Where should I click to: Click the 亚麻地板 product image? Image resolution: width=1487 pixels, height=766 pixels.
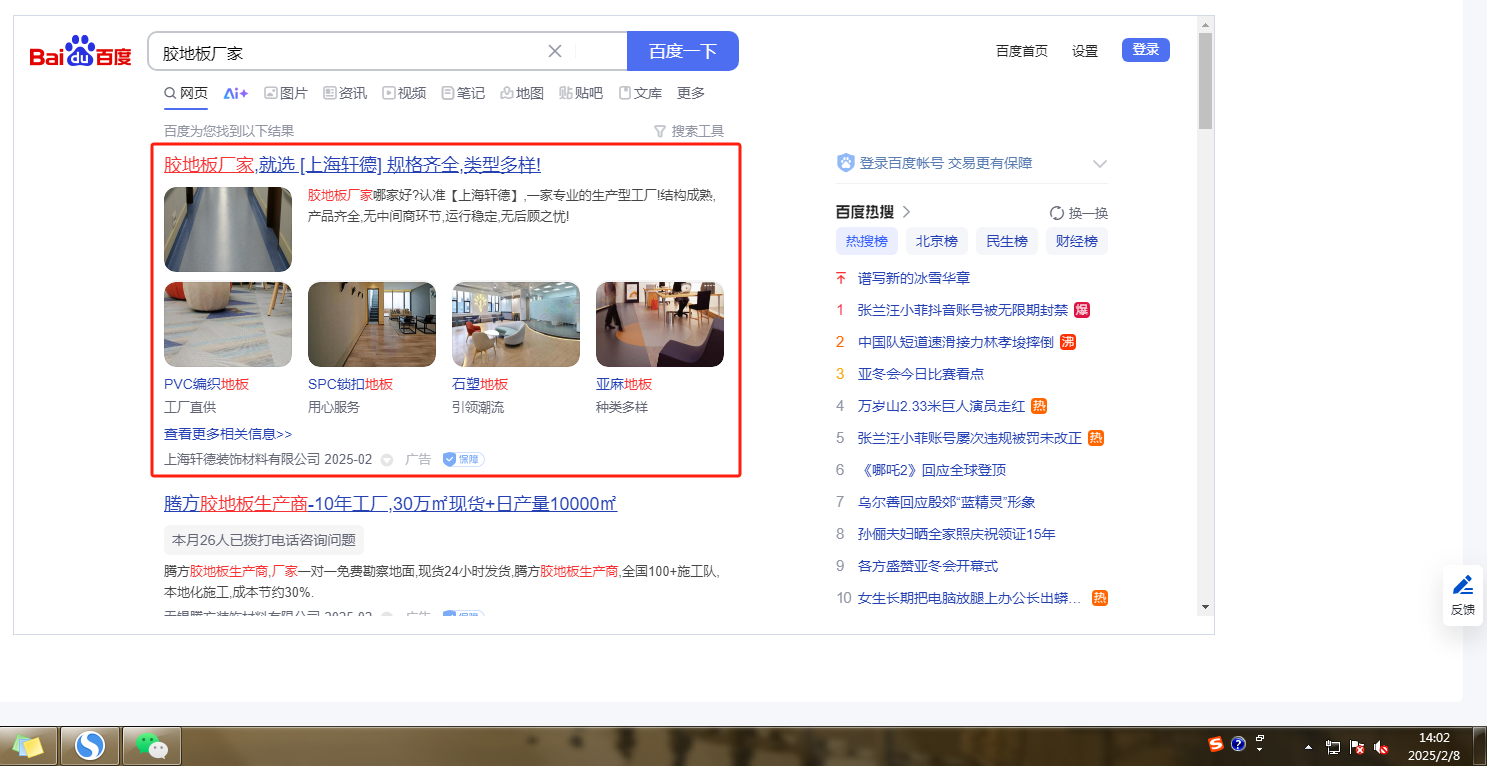click(660, 324)
